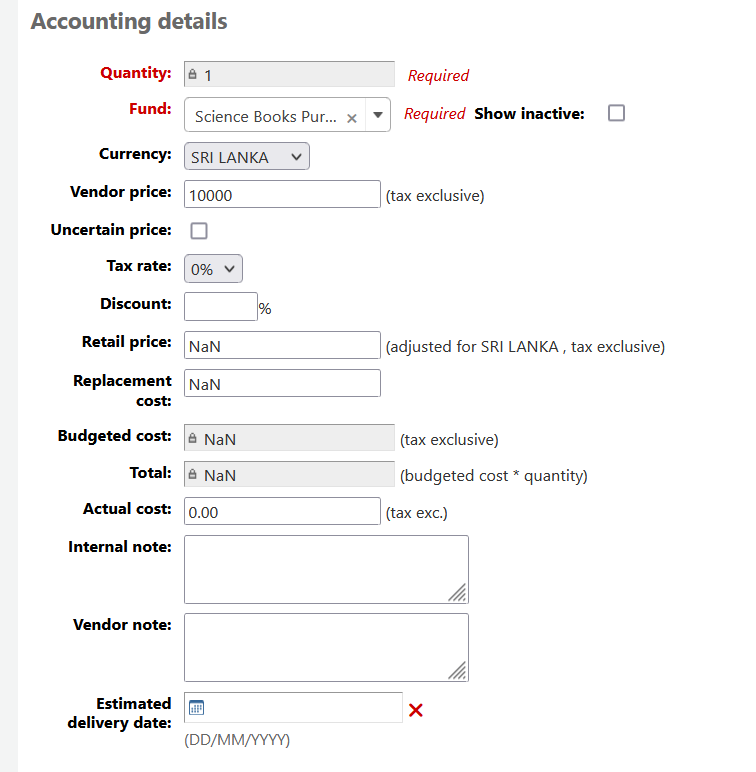Viewport: 756px width, 772px height.
Task: Focus the Discount percentage field
Action: point(221,307)
